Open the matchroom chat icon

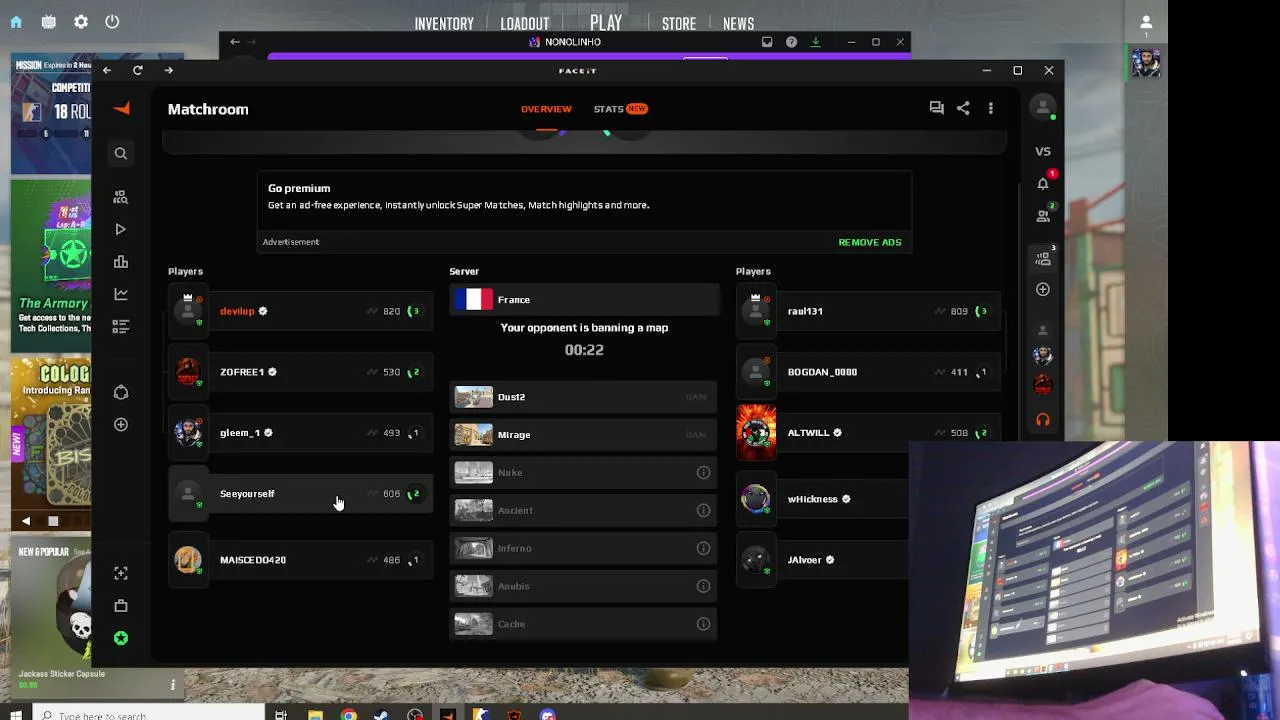coord(937,108)
